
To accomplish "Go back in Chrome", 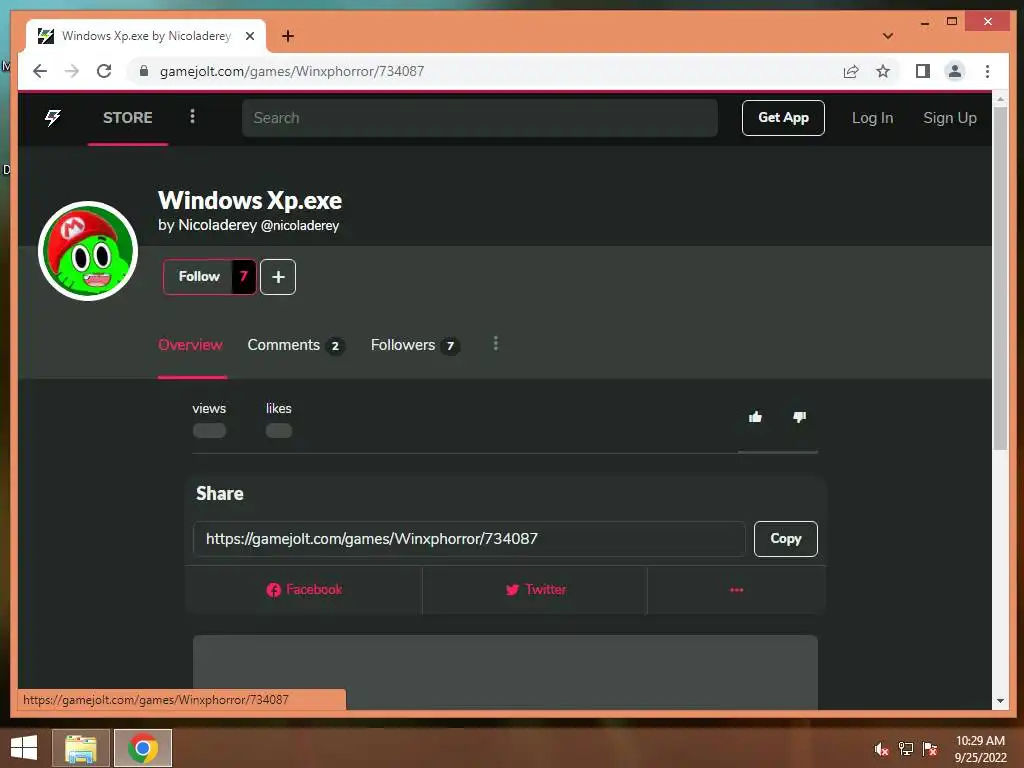I will point(40,71).
